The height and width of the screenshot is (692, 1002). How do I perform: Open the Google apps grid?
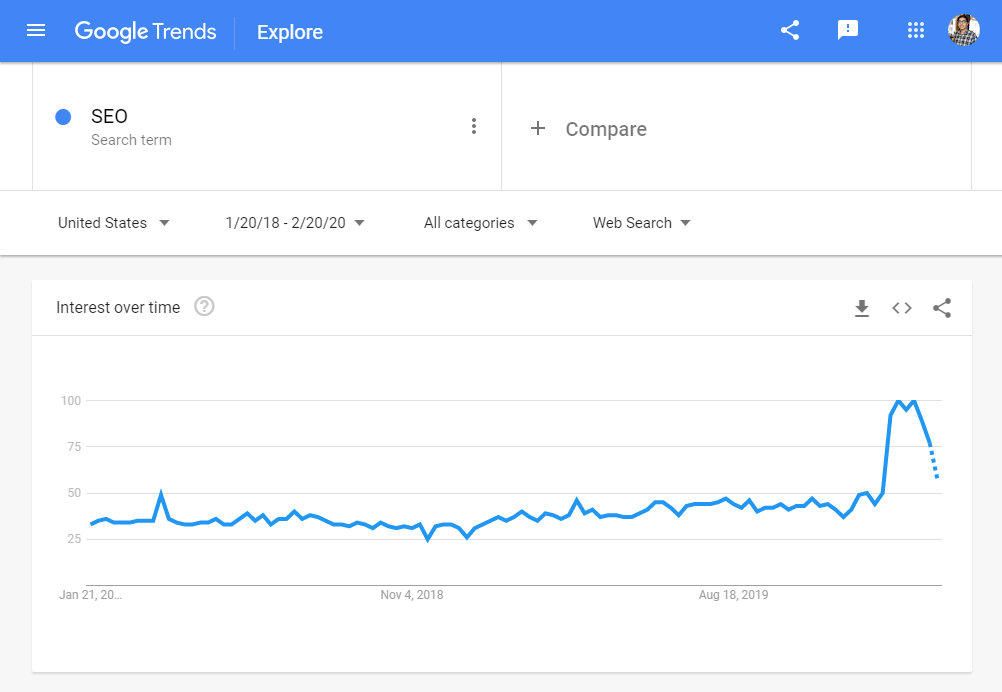pos(916,30)
